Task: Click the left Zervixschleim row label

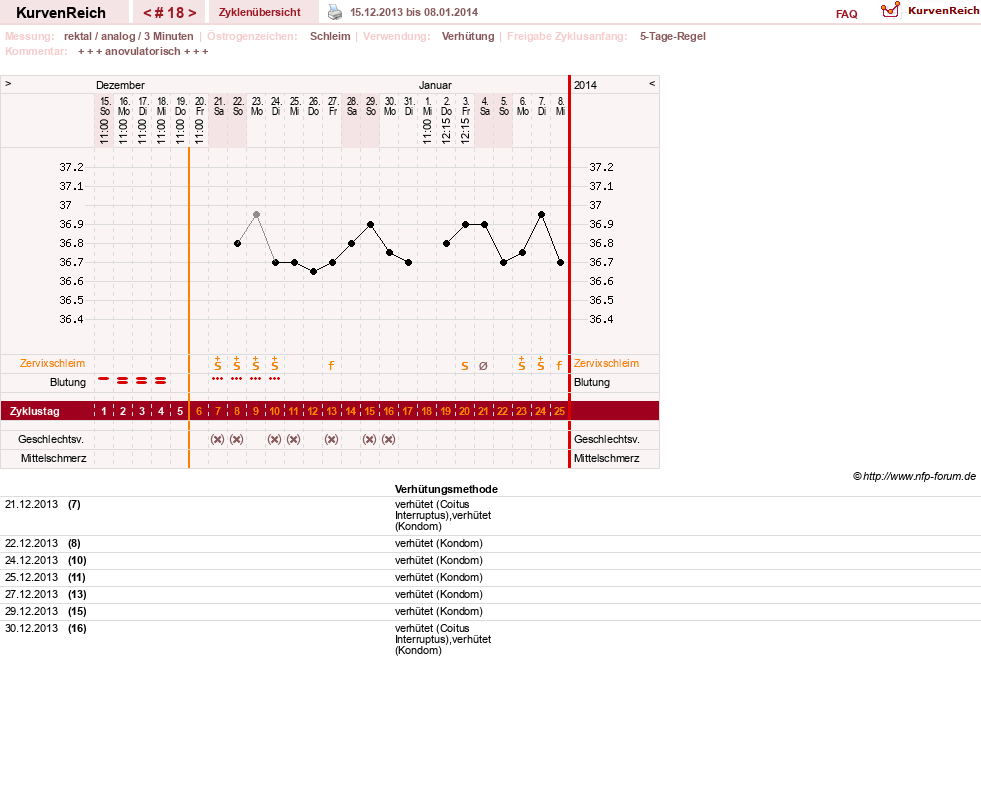Action: pyautogui.click(x=53, y=364)
